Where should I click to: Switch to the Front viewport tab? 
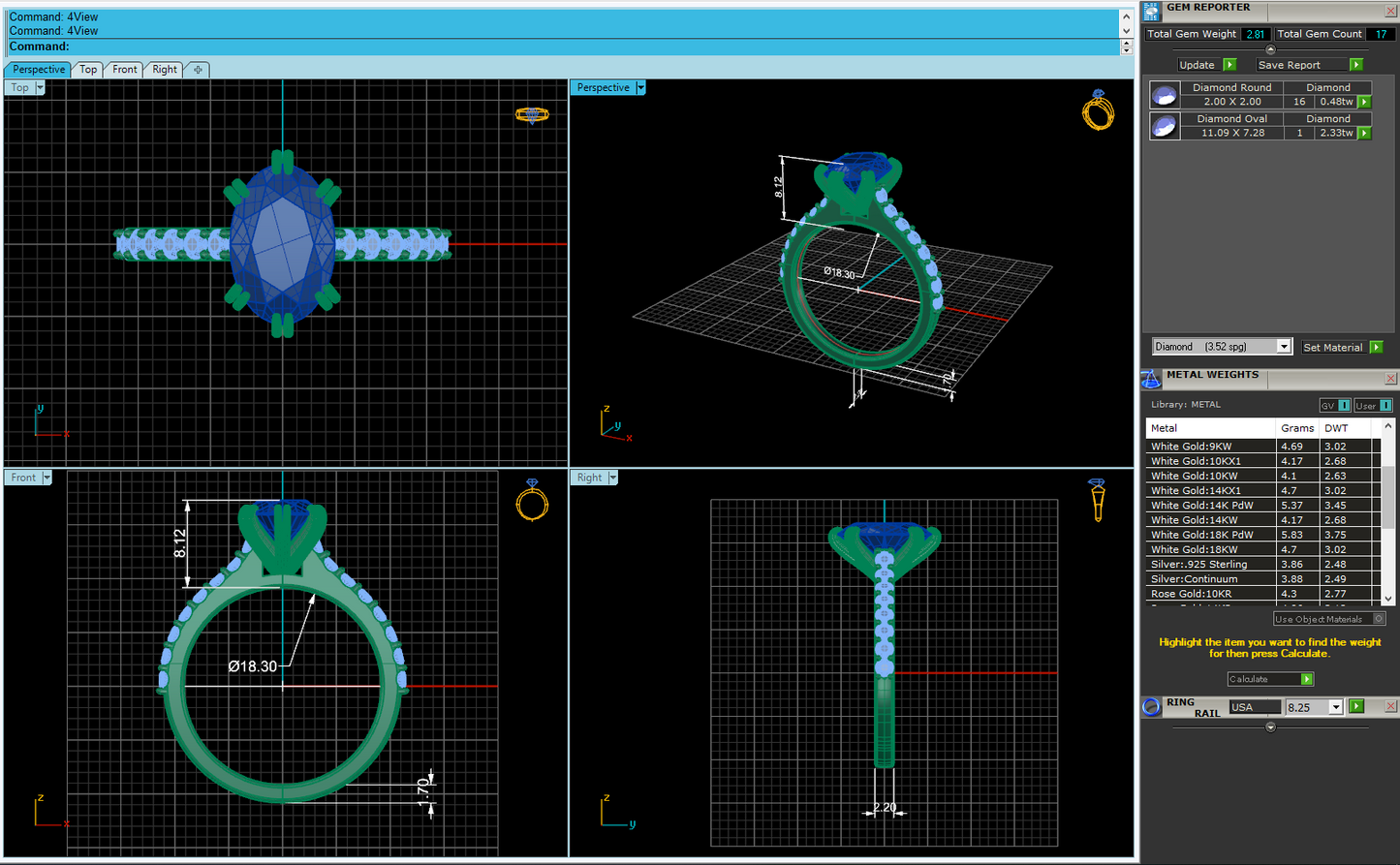pos(125,70)
